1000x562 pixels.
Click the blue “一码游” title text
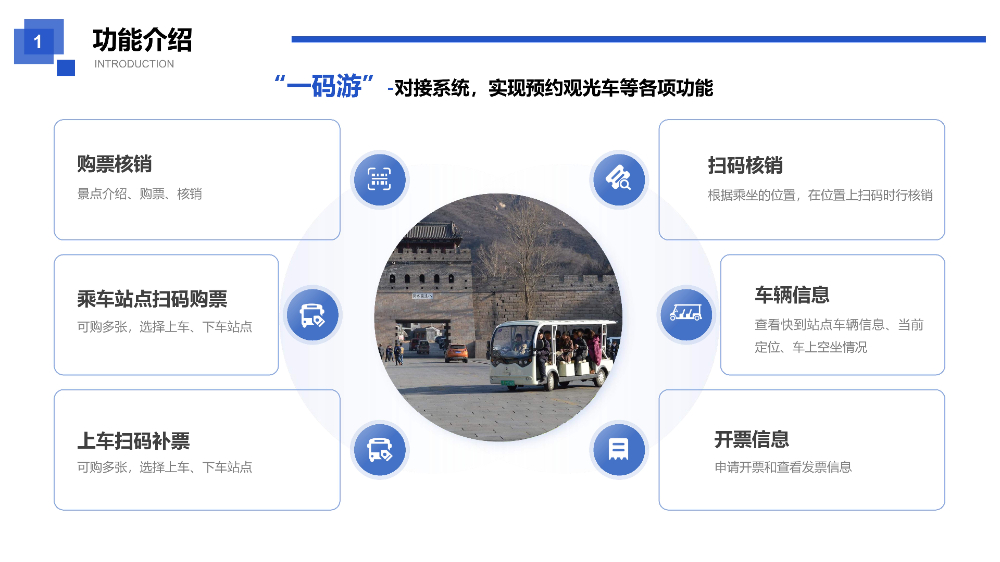[324, 86]
